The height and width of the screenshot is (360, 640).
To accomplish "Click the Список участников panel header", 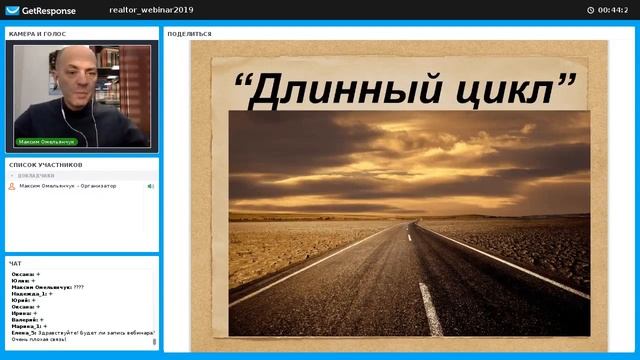I will pos(46,165).
